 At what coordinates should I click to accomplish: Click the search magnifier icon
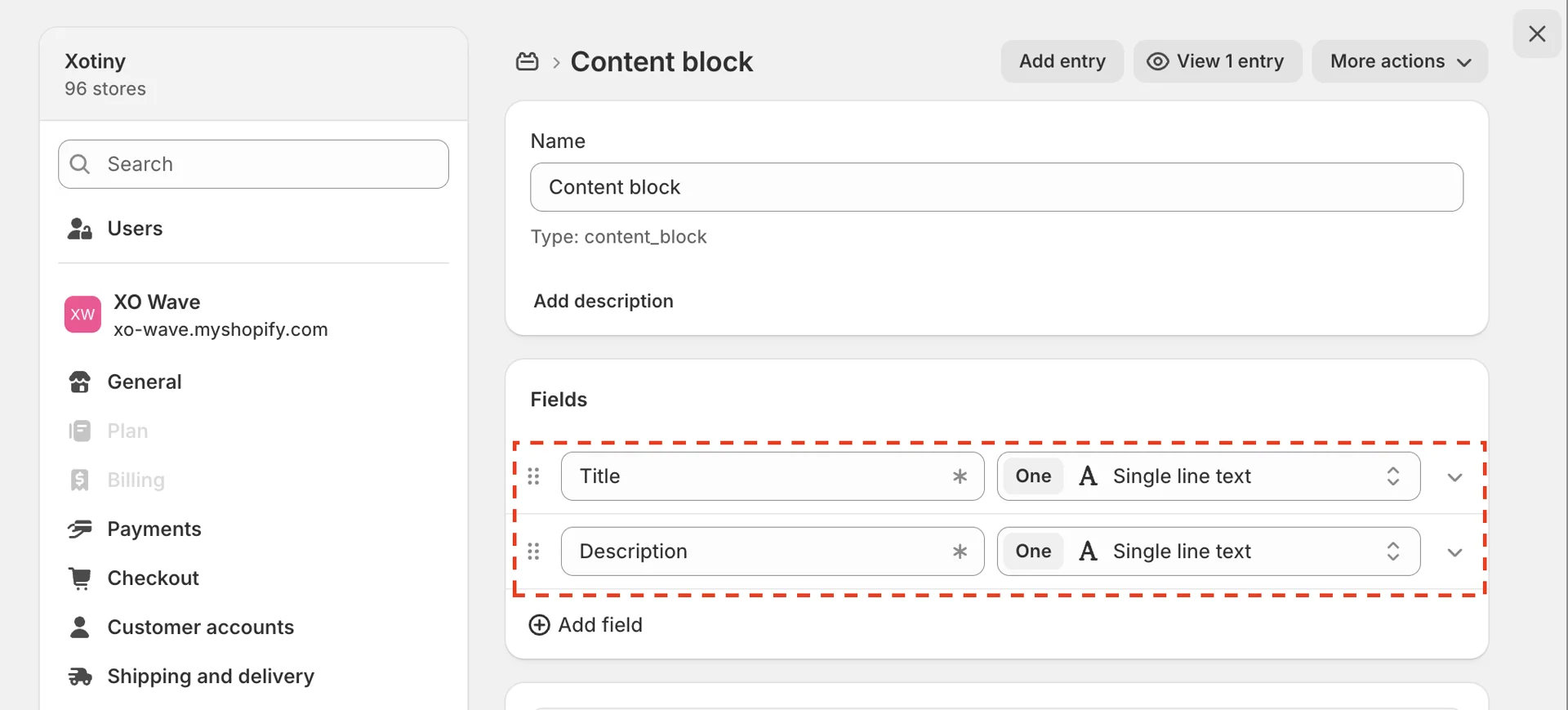tap(80, 164)
